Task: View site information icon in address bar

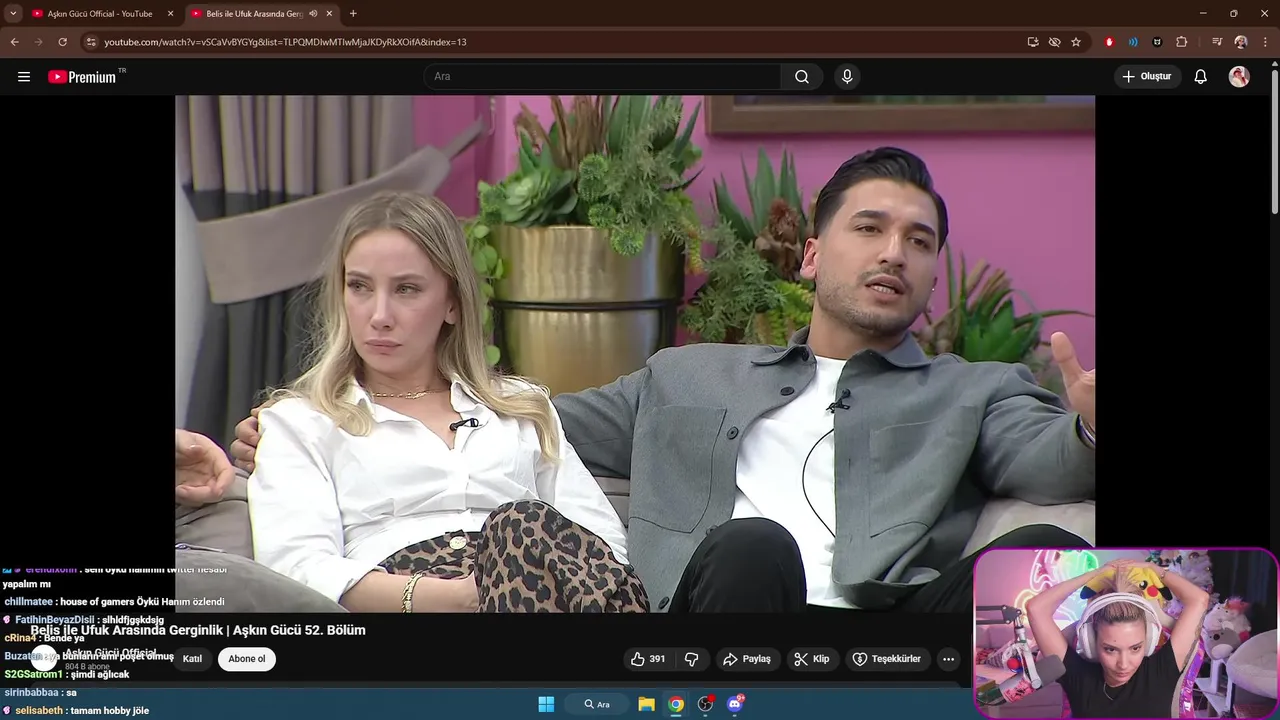Action: pyautogui.click(x=91, y=42)
